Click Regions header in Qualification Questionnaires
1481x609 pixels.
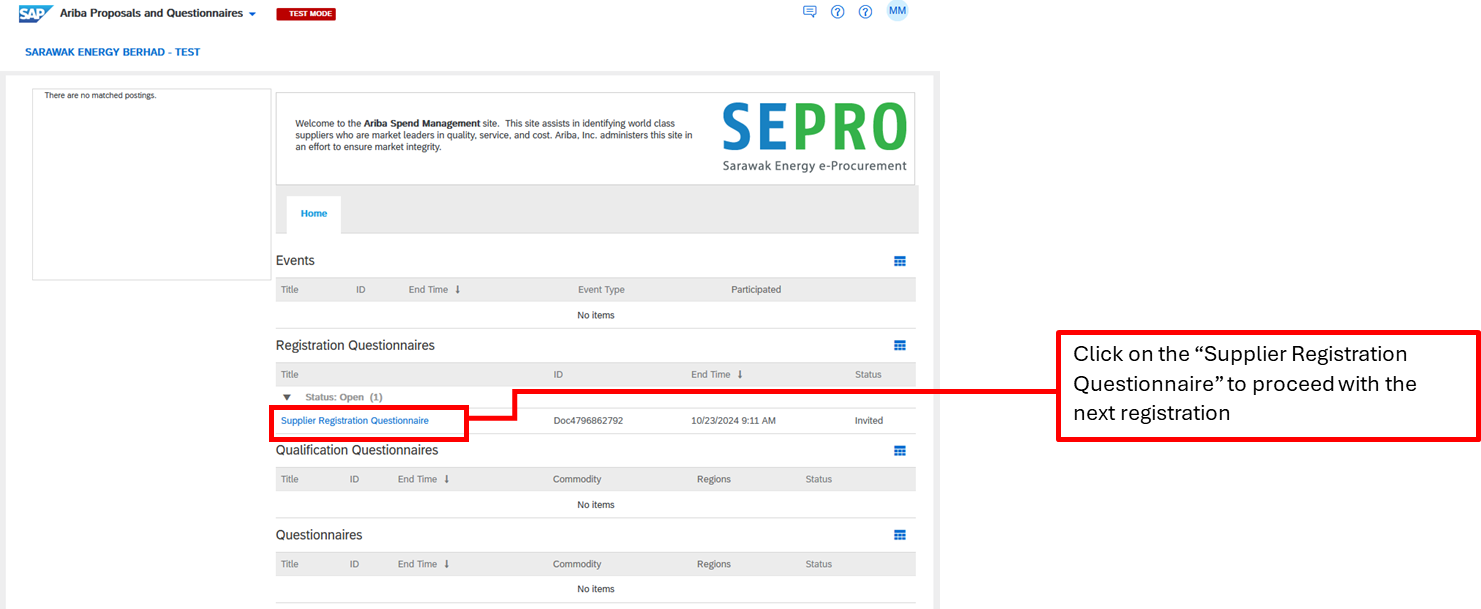click(x=714, y=479)
